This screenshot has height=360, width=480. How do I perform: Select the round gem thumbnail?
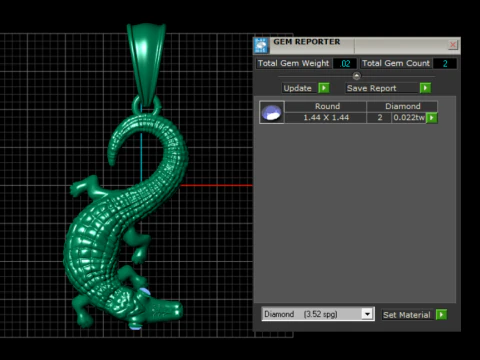coord(272,112)
